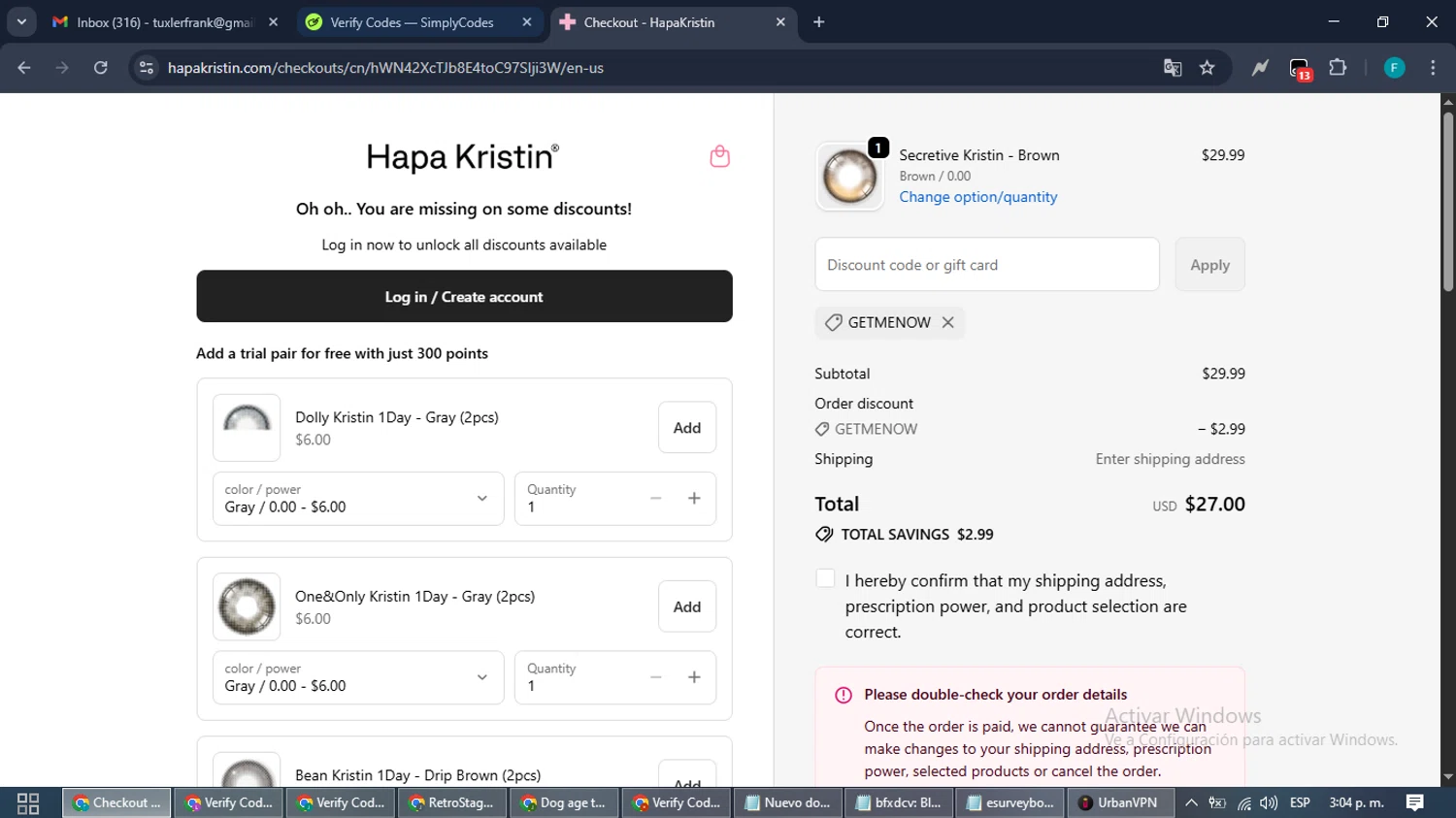Add Dolly Kristin 1Day Gray trial pair
This screenshot has width=1456, height=818.
(687, 428)
